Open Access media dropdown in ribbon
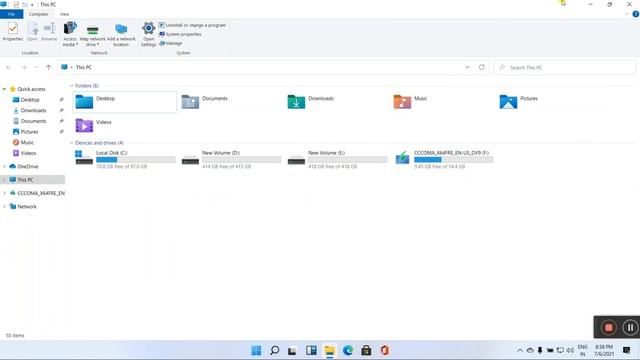Viewport: 640px width, 360px height. point(70,34)
